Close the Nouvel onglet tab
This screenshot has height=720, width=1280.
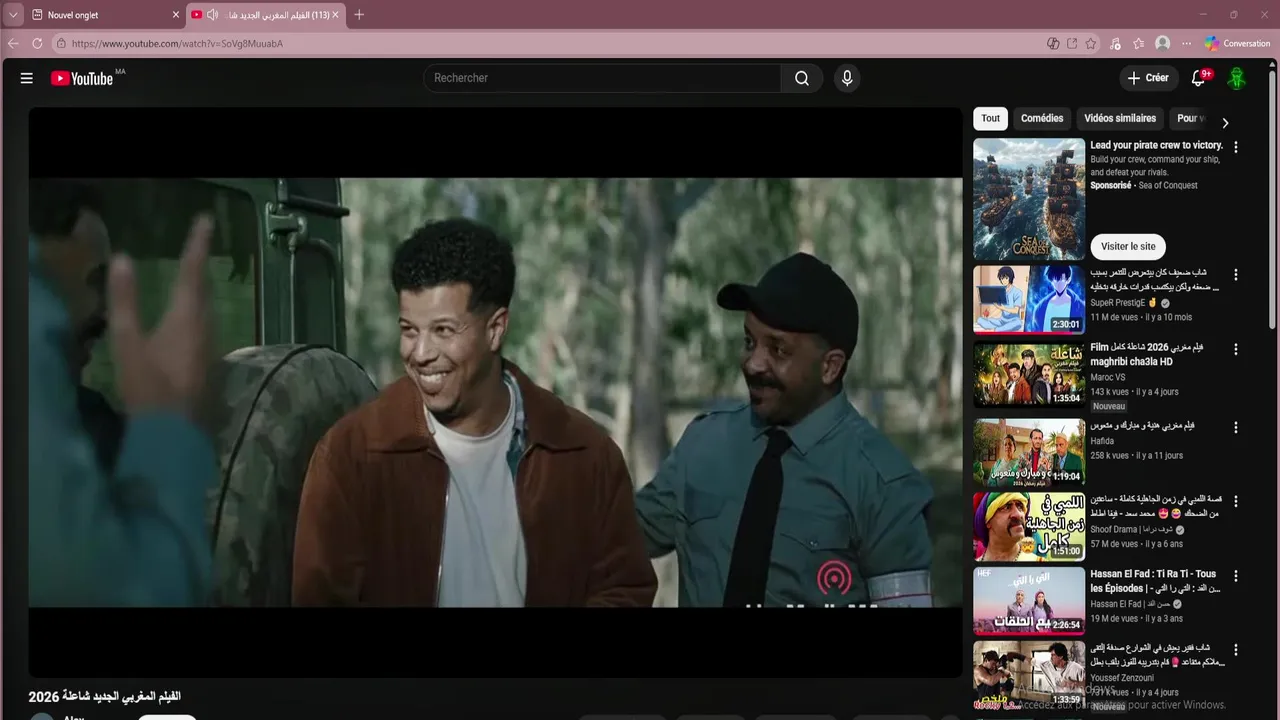tap(176, 15)
